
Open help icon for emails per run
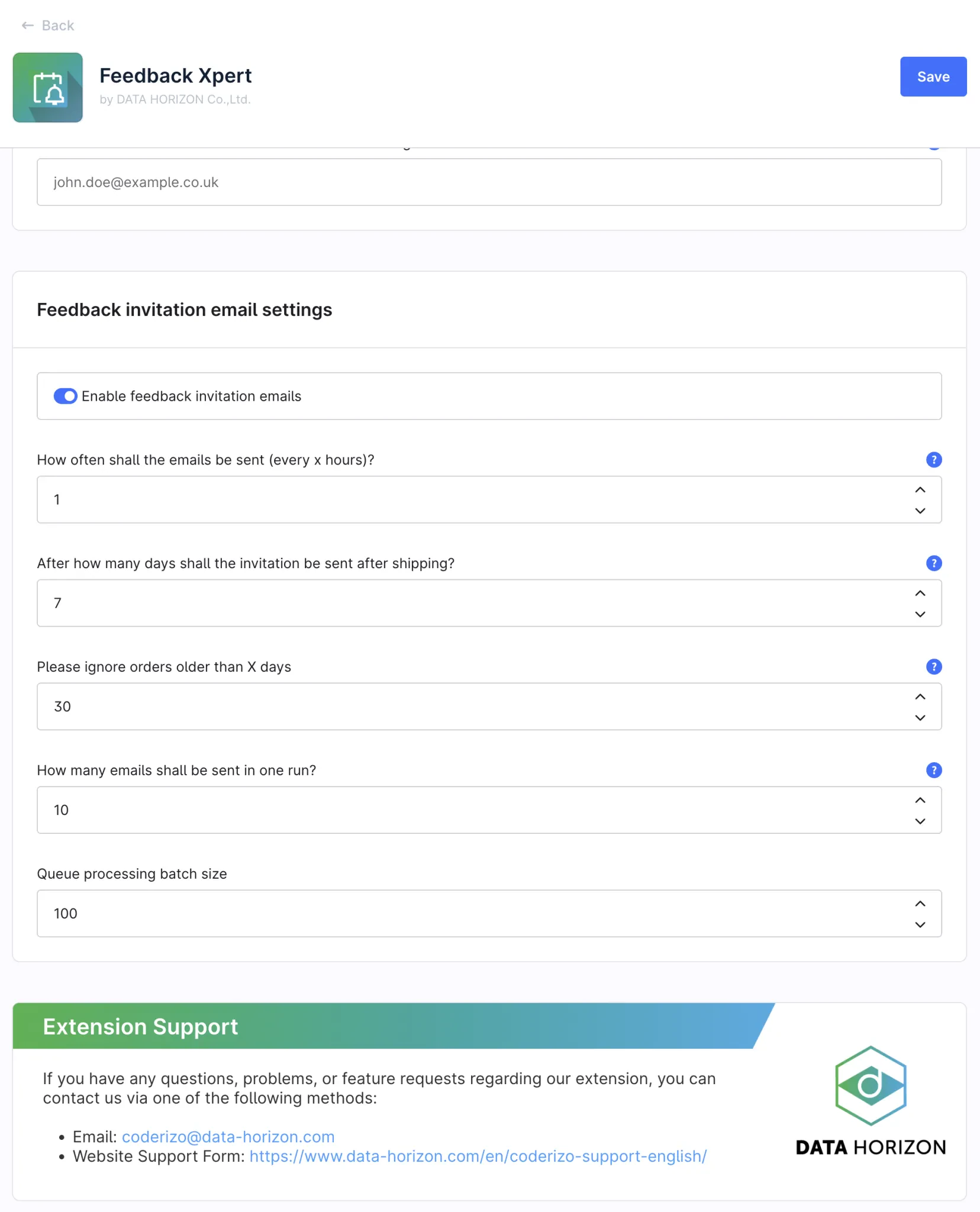[933, 771]
